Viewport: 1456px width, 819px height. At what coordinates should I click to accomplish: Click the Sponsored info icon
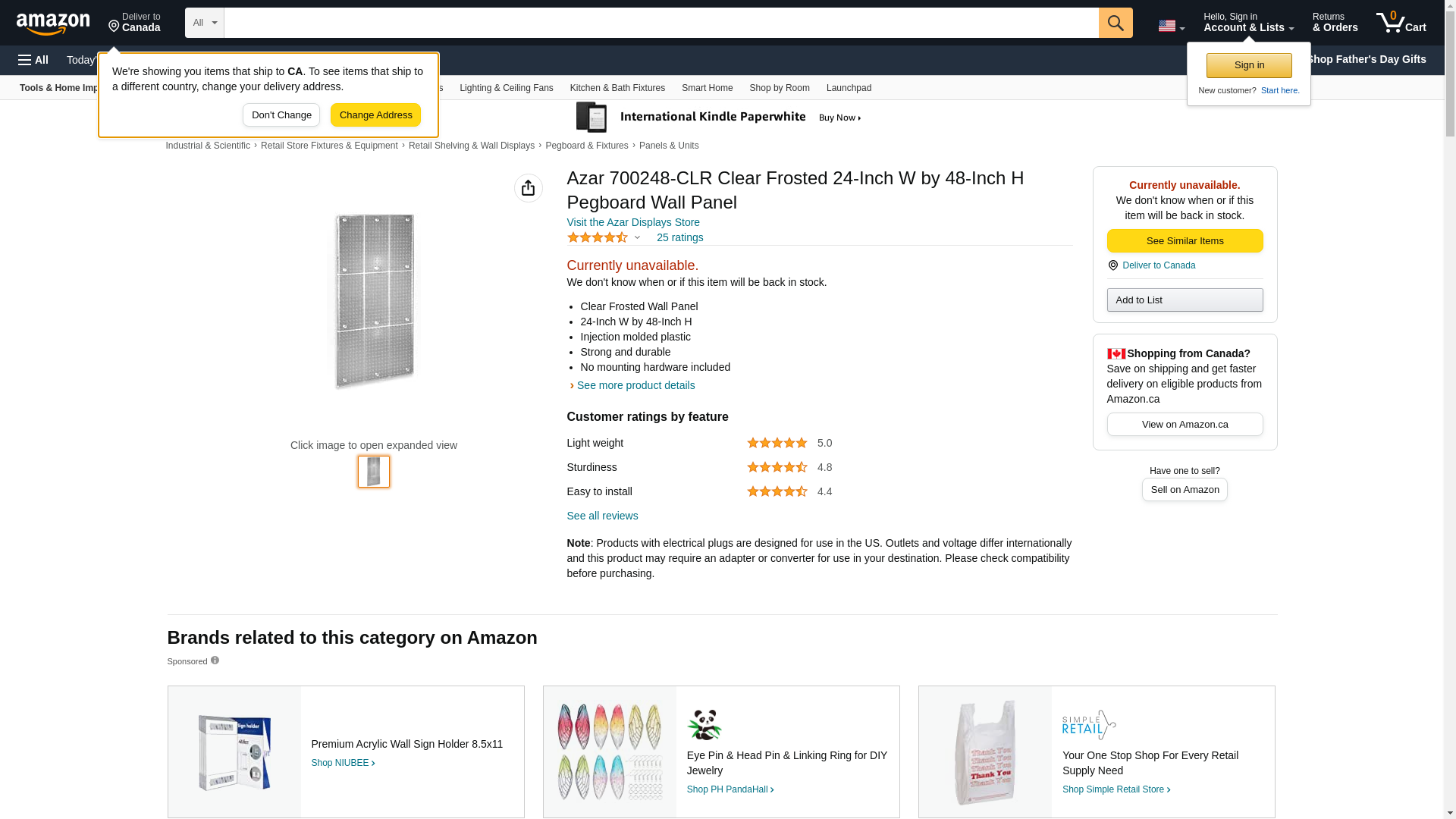pyautogui.click(x=215, y=661)
